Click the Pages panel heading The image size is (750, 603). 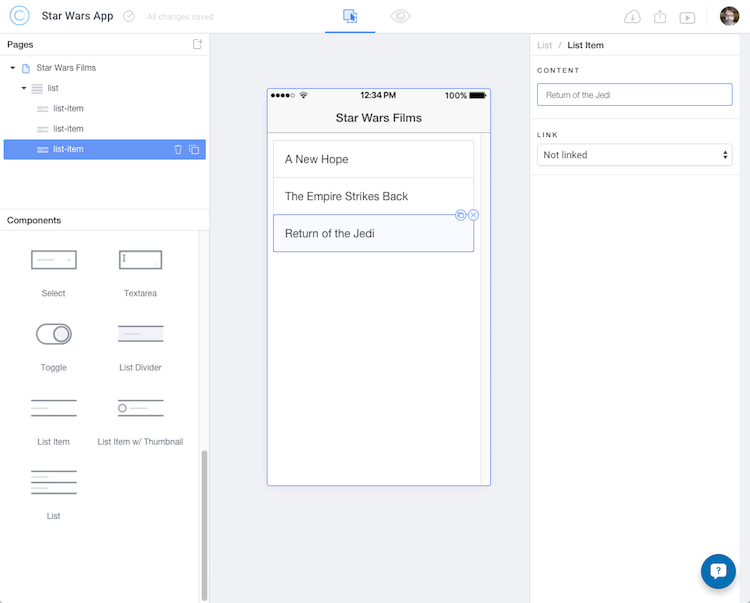[x=20, y=44]
